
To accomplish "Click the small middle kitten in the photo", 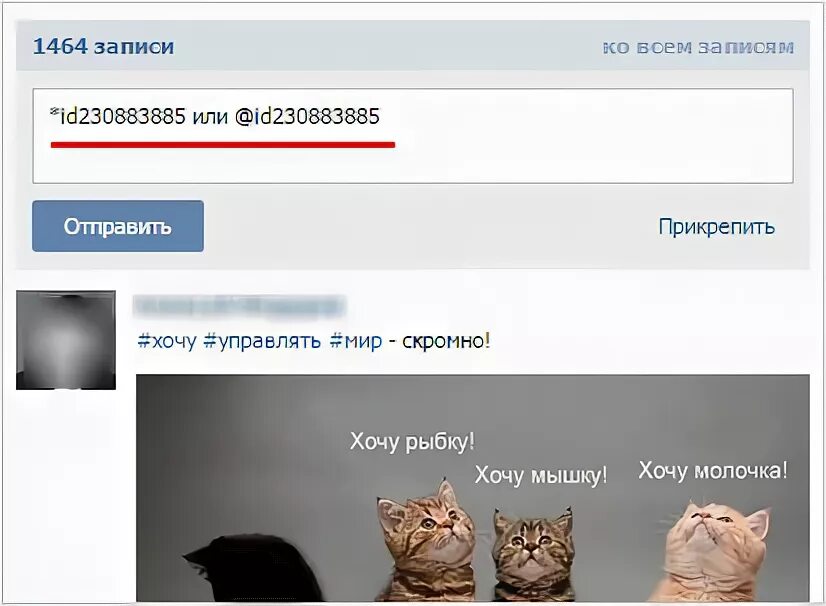I will 533,556.
